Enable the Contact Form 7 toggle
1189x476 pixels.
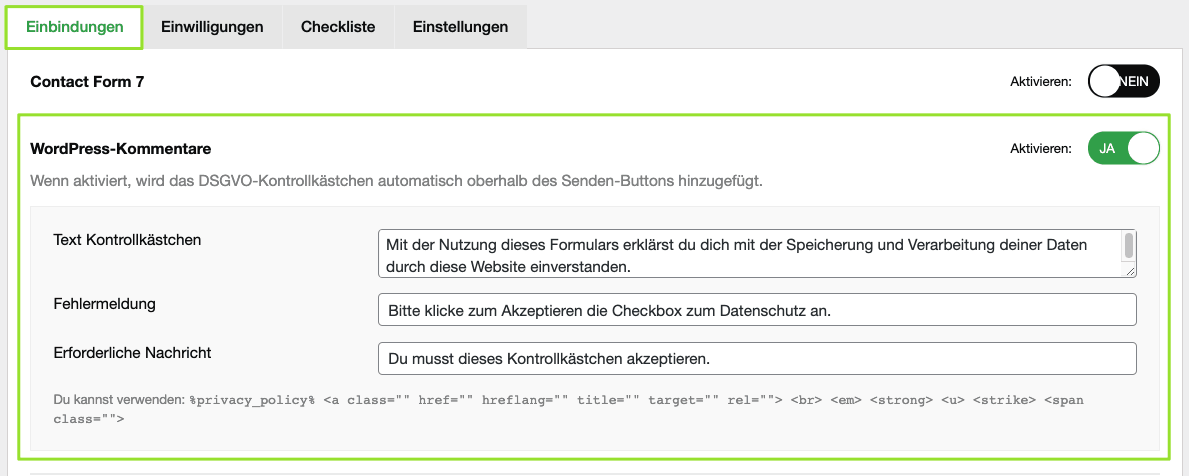(1123, 81)
